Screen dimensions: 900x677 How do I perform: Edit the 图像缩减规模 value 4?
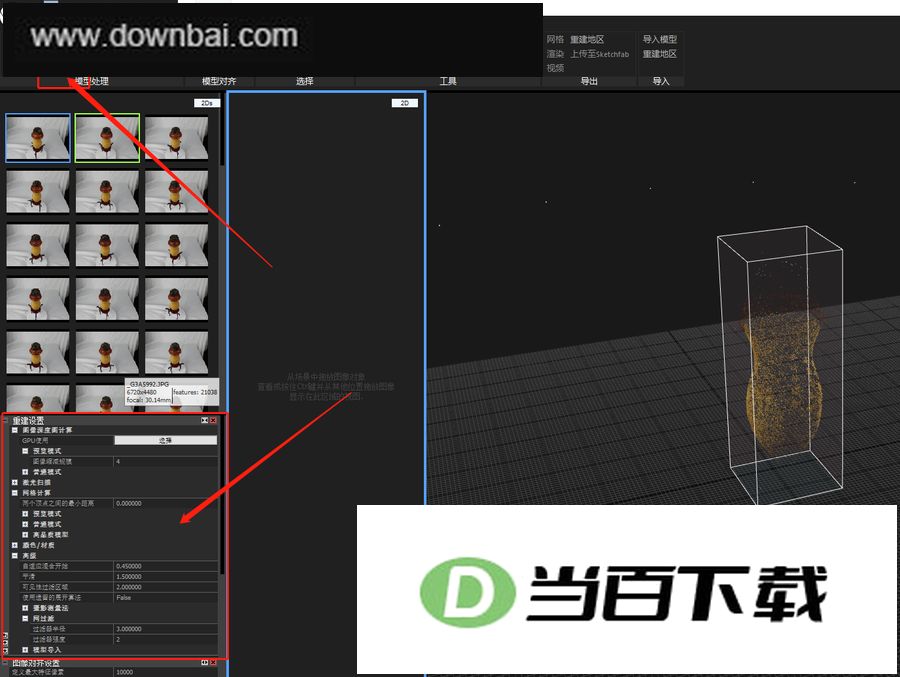click(165, 462)
